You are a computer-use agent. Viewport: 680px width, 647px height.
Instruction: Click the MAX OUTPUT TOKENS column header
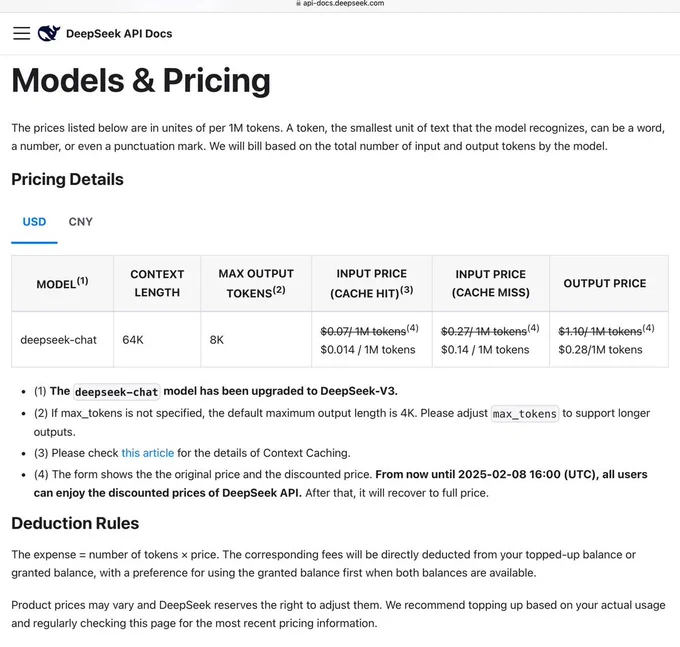[256, 283]
